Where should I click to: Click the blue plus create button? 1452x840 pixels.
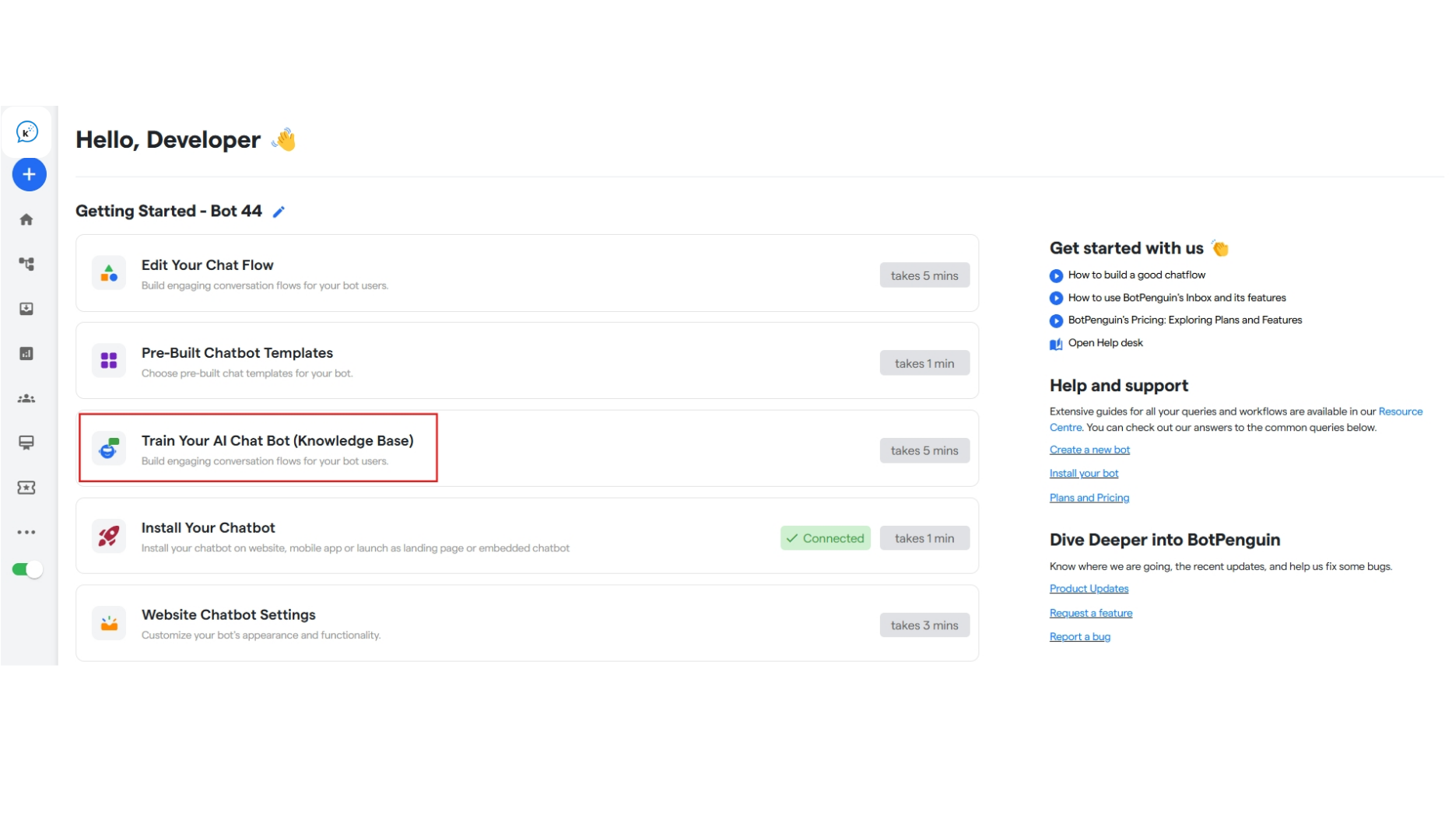tap(29, 174)
